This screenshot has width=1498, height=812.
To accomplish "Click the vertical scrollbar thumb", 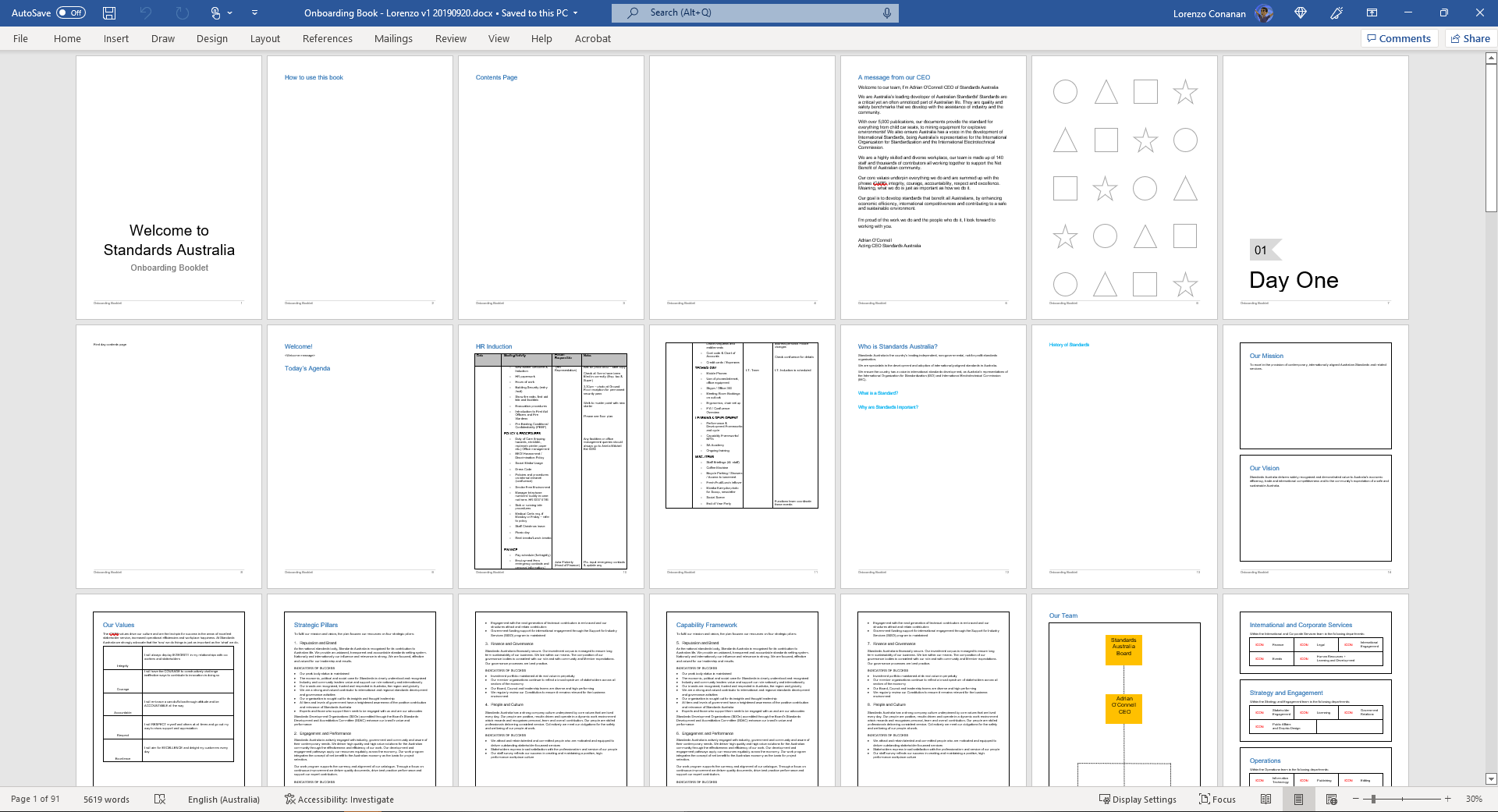I will coord(1491,137).
